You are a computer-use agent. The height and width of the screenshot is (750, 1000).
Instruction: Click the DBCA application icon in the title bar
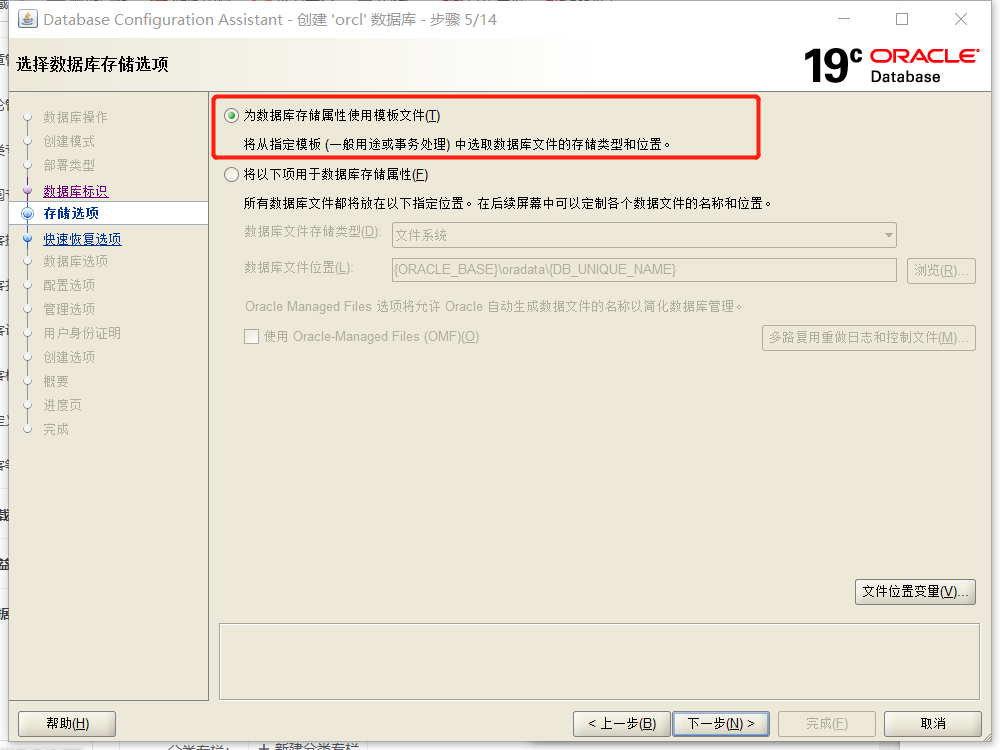coord(27,20)
